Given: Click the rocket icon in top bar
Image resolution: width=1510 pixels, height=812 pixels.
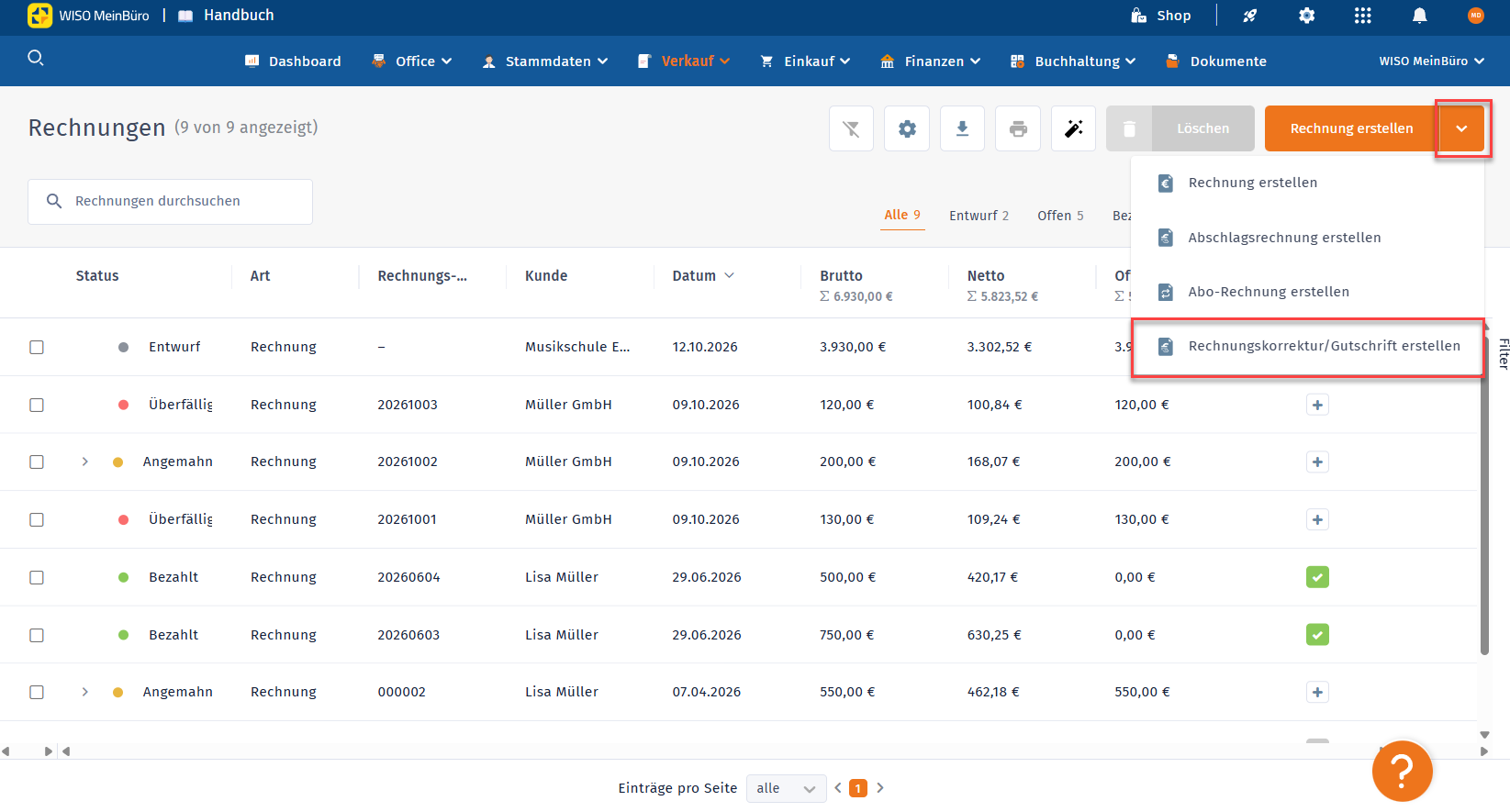Looking at the screenshot, I should (x=1250, y=16).
